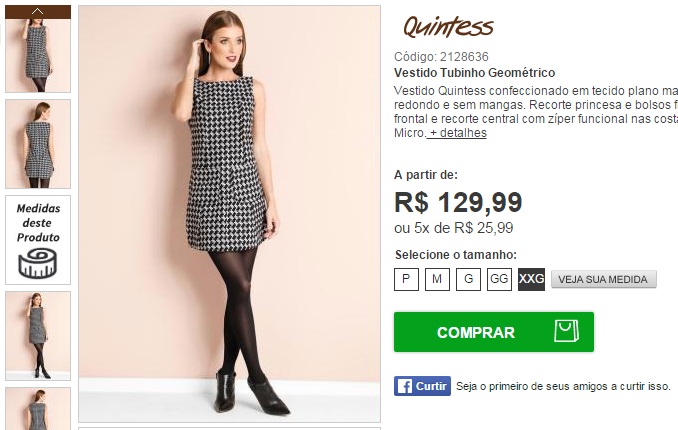This screenshot has height=430, width=678.
Task: Select size P
Action: [x=406, y=279]
